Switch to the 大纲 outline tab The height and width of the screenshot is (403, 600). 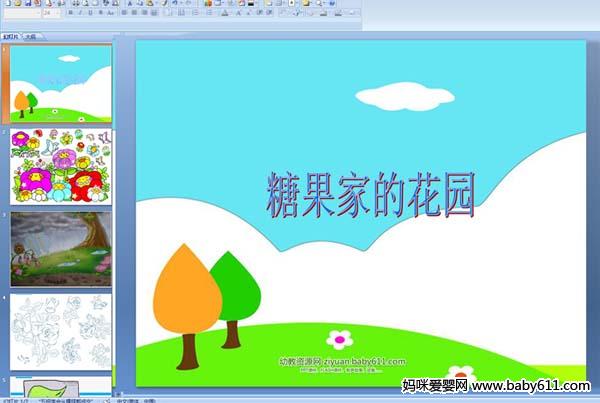(31, 35)
